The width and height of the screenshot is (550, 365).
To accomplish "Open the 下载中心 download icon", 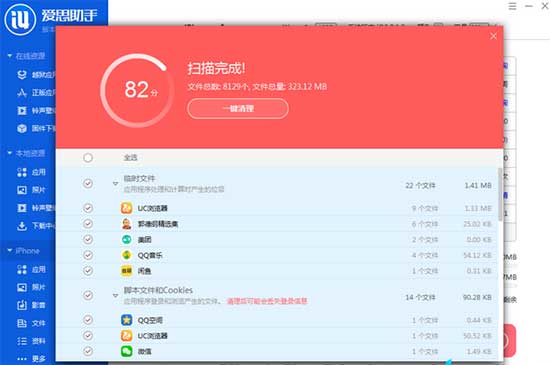I will pyautogui.click(x=22, y=226).
